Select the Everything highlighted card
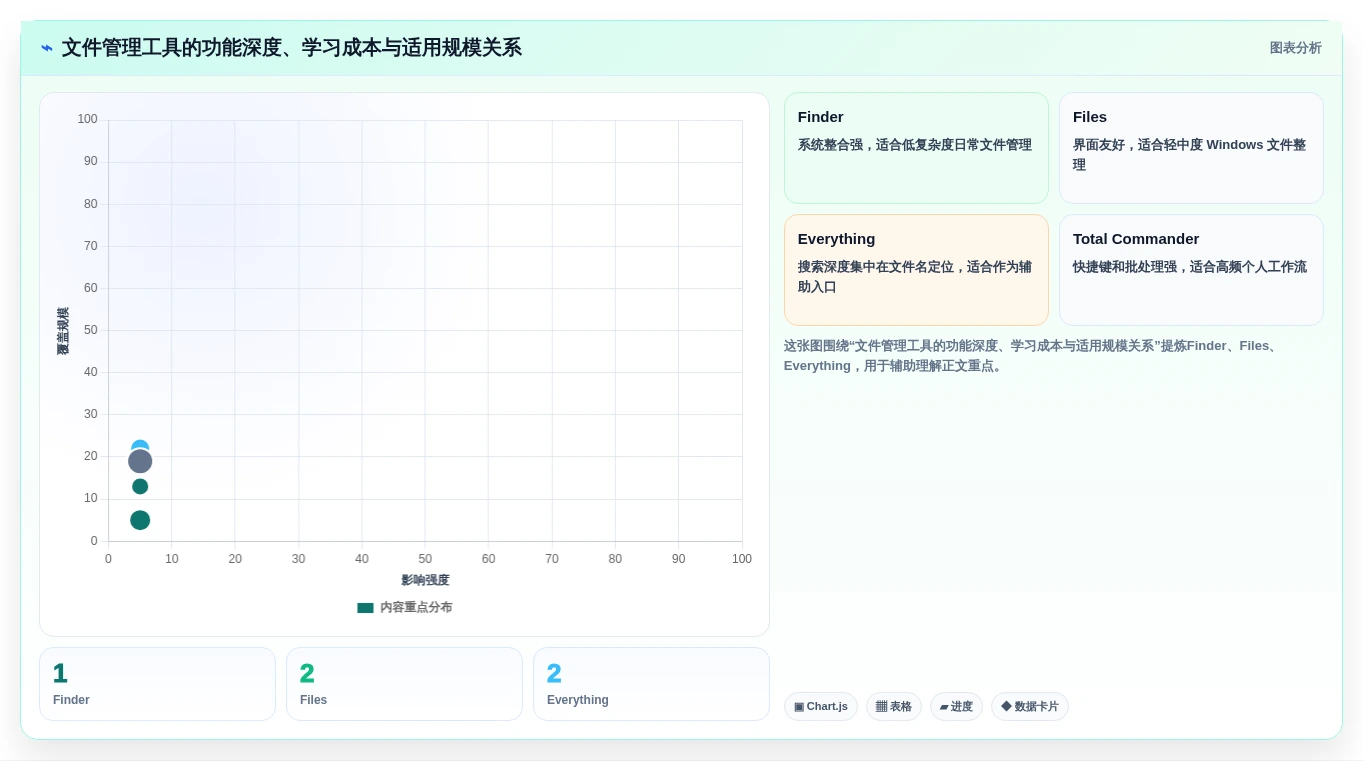 click(916, 270)
